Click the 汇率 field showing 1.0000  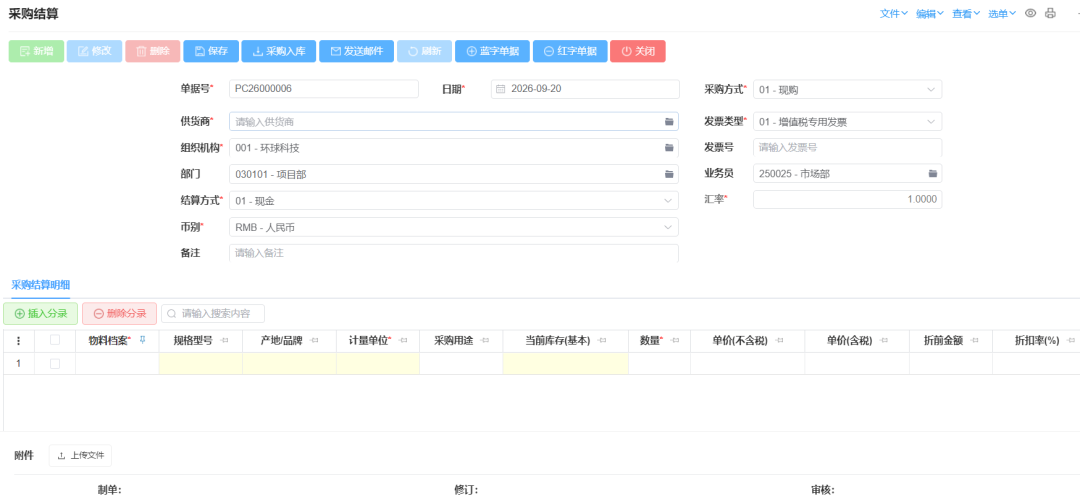(x=847, y=200)
